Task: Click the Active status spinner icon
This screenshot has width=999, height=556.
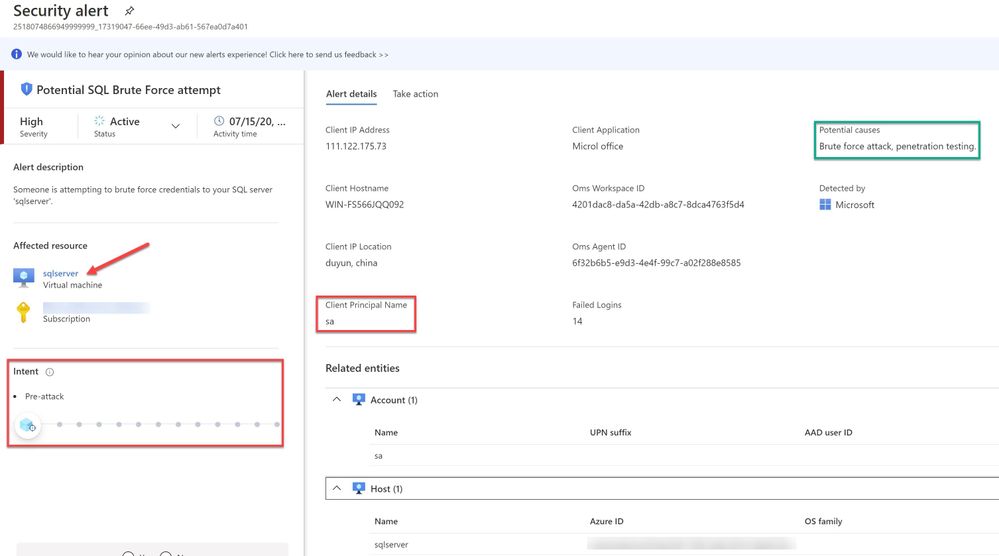Action: pos(99,121)
